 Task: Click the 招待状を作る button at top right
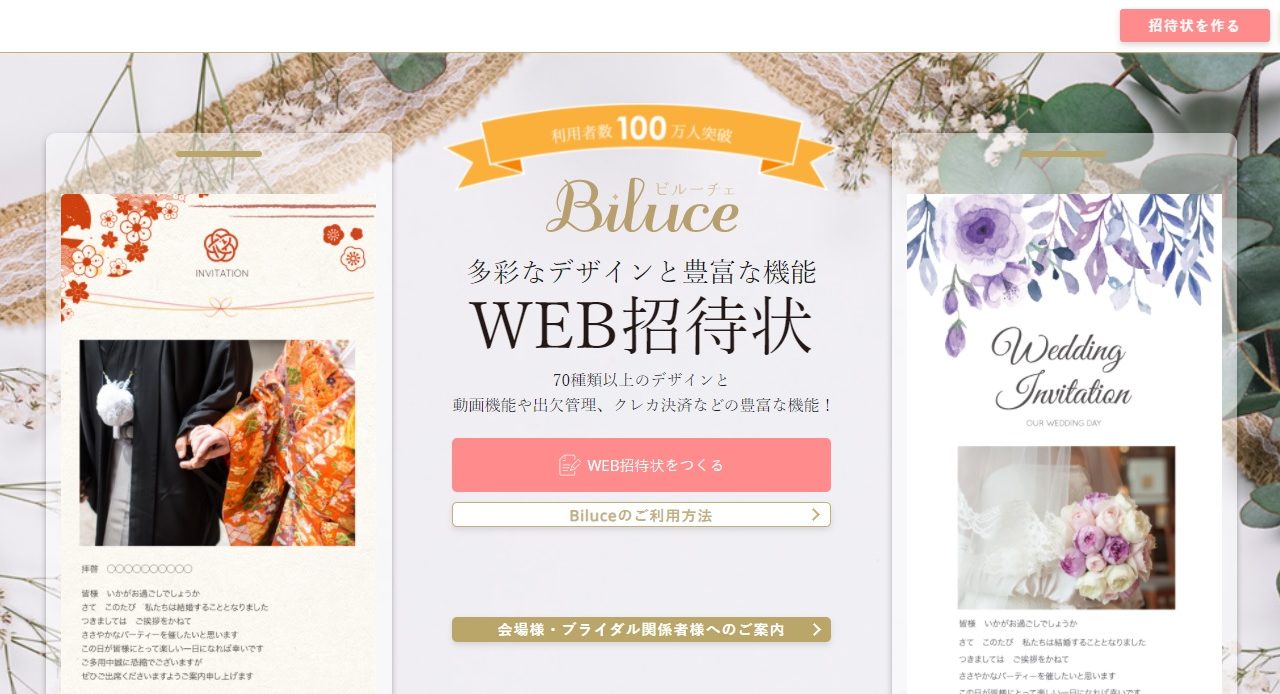1194,25
